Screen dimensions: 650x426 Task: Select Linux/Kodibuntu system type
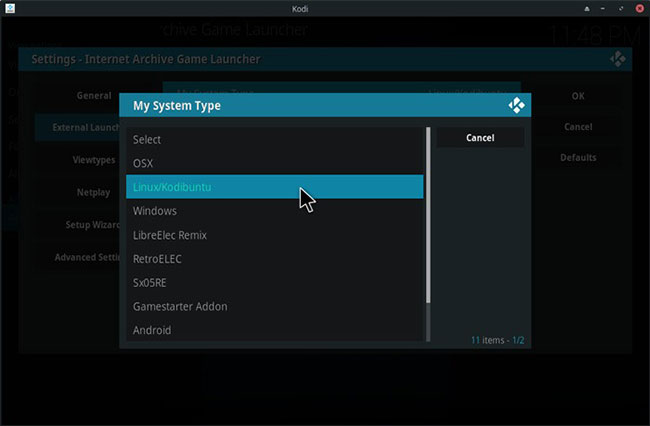click(274, 187)
